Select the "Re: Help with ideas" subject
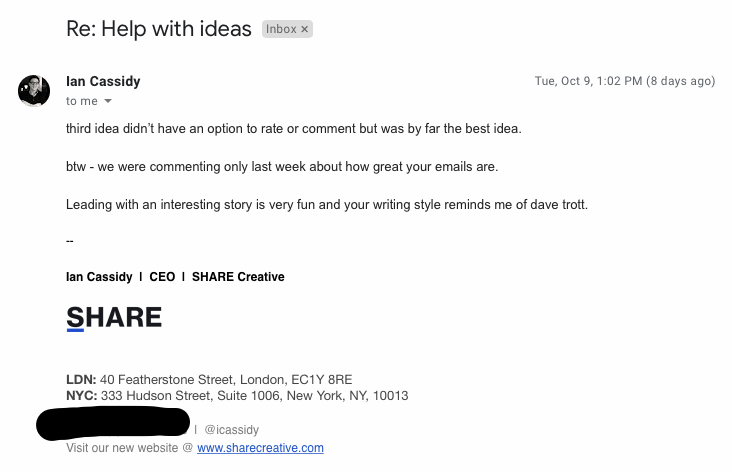The width and height of the screenshot is (732, 472). coord(159,29)
